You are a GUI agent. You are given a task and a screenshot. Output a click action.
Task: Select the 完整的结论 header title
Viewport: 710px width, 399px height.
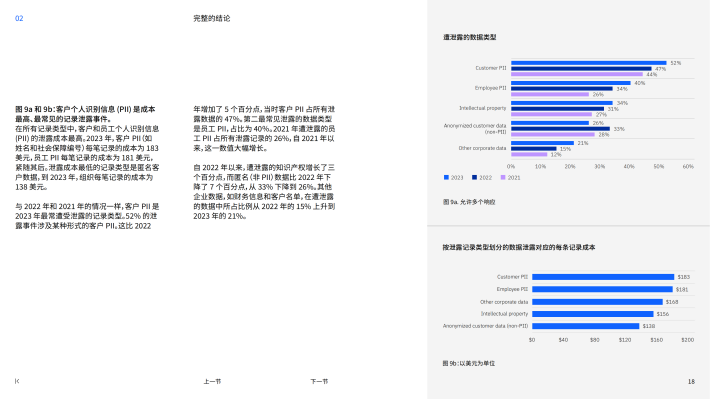click(x=211, y=19)
